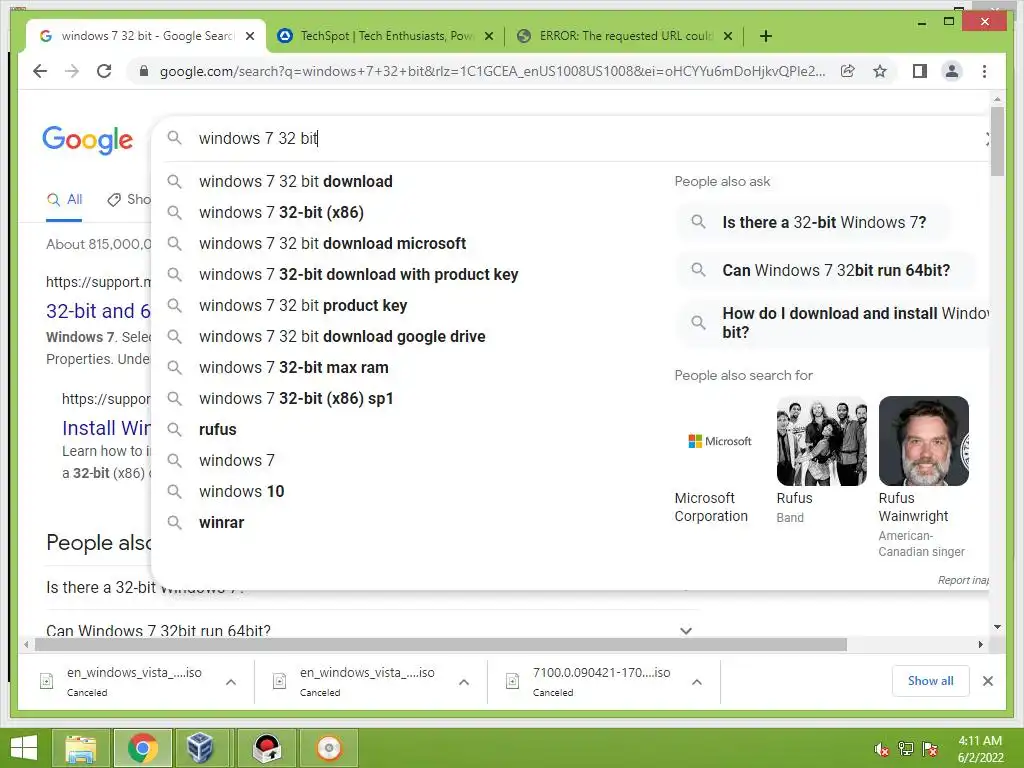Click the muted volume tray icon

click(x=882, y=748)
